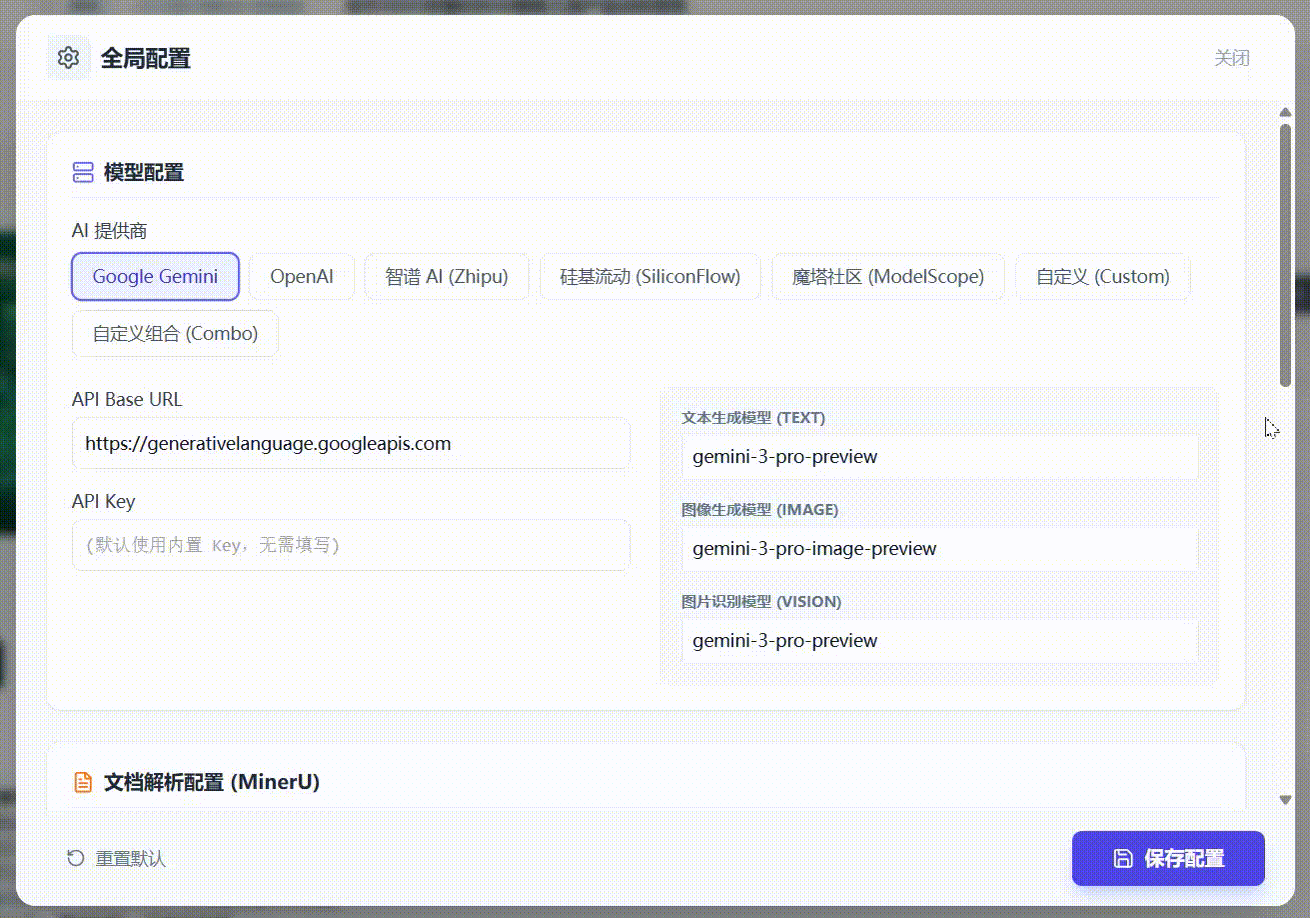Edit the 图片识别模型 (VISION) model field
The image size is (1310, 918).
940,641
